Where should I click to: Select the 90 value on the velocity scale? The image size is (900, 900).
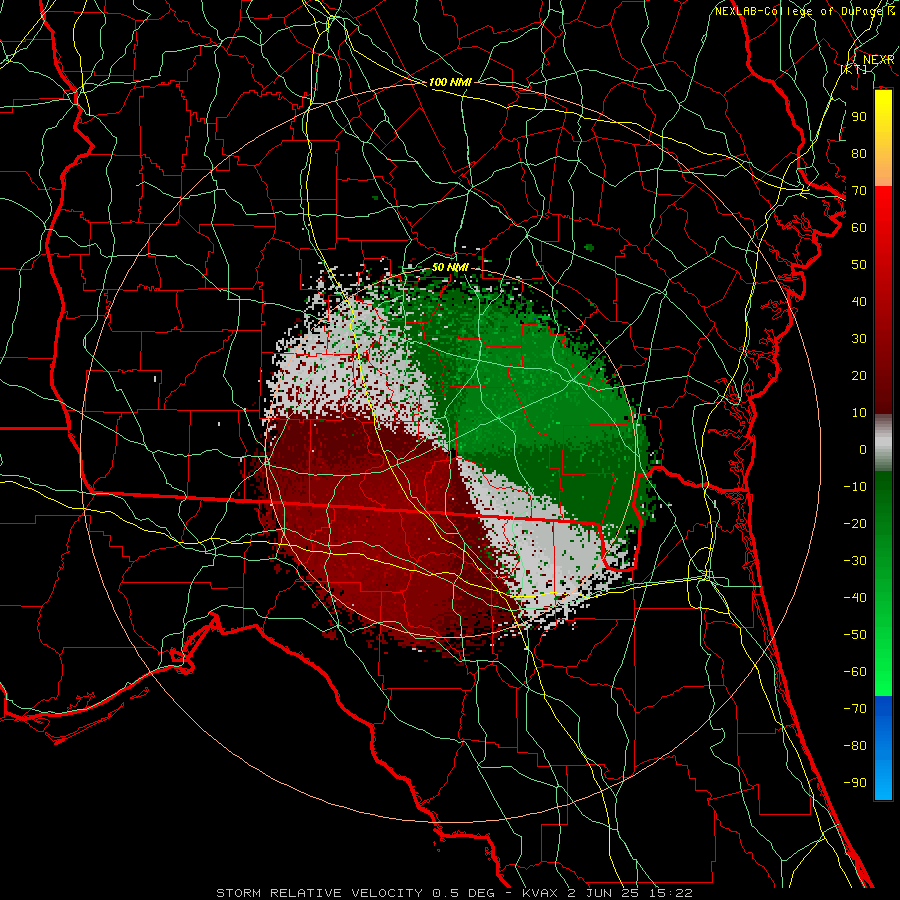(859, 117)
